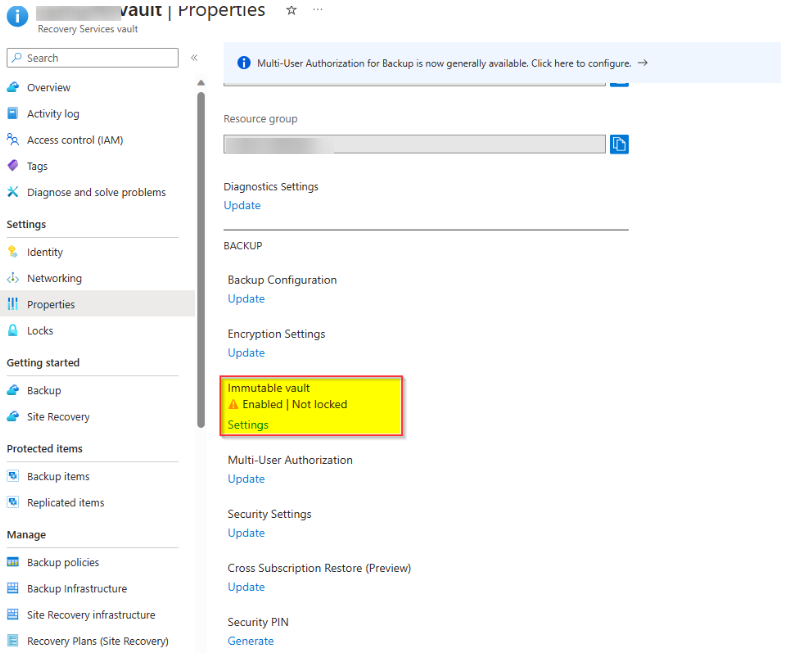Open the Locks menu item

click(40, 331)
